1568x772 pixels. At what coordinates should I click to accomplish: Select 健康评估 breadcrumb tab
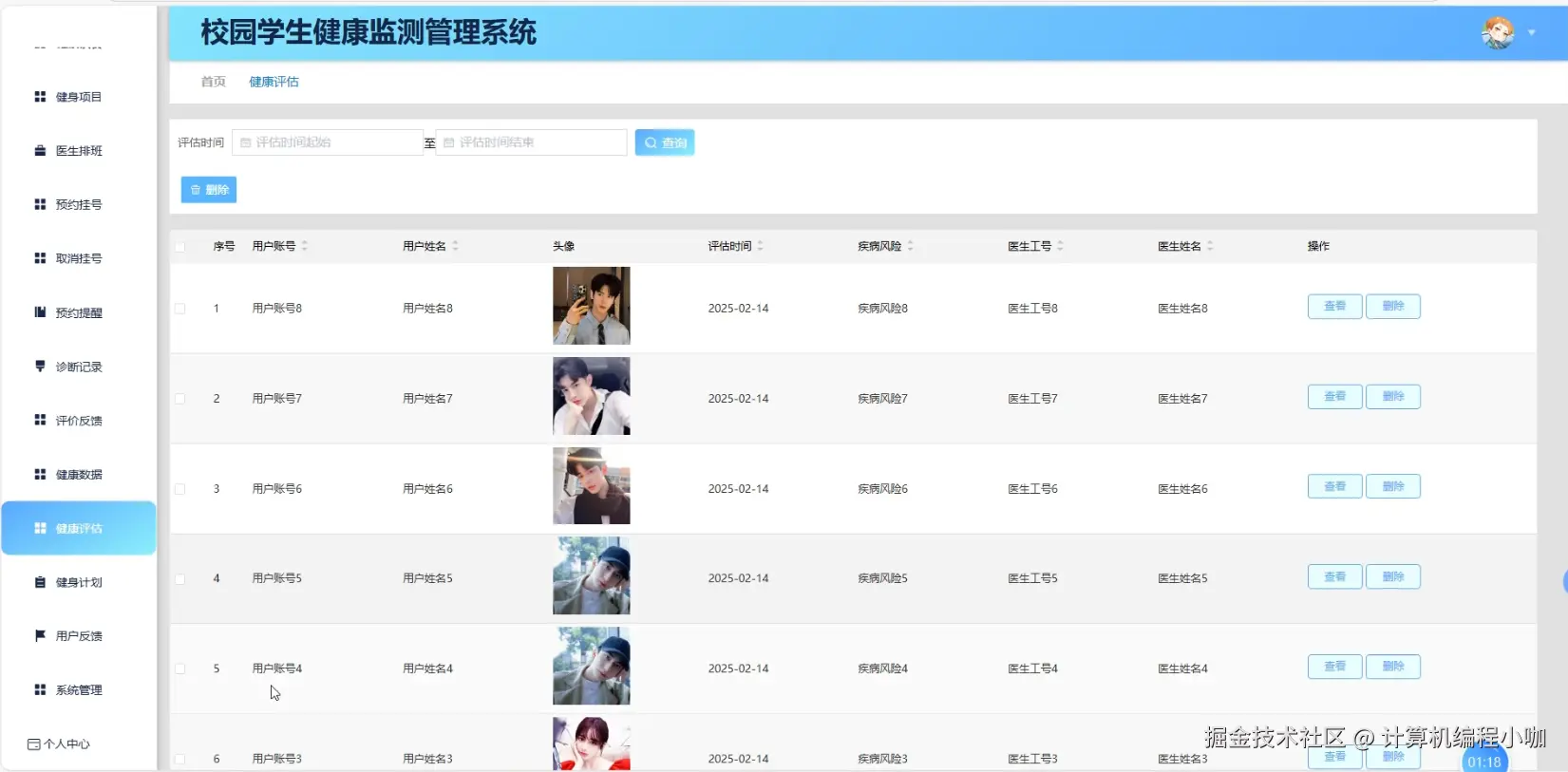tap(274, 82)
